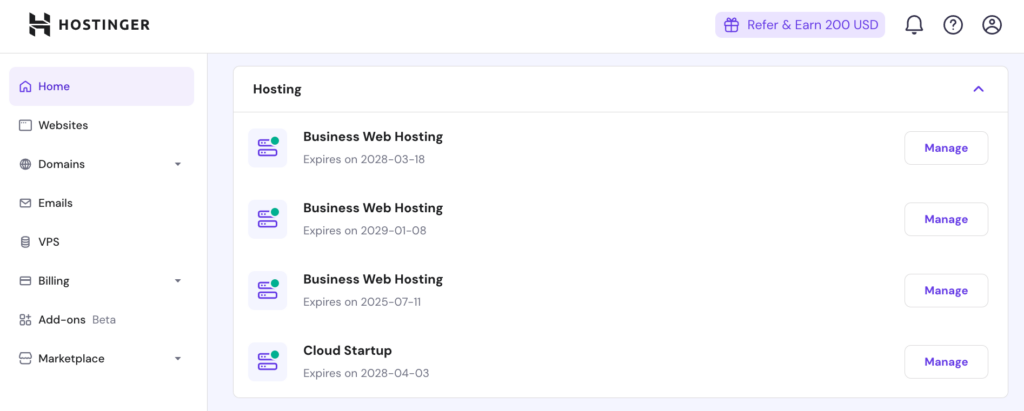Click the Cloud Startup title
This screenshot has height=411, width=1024.
(347, 350)
